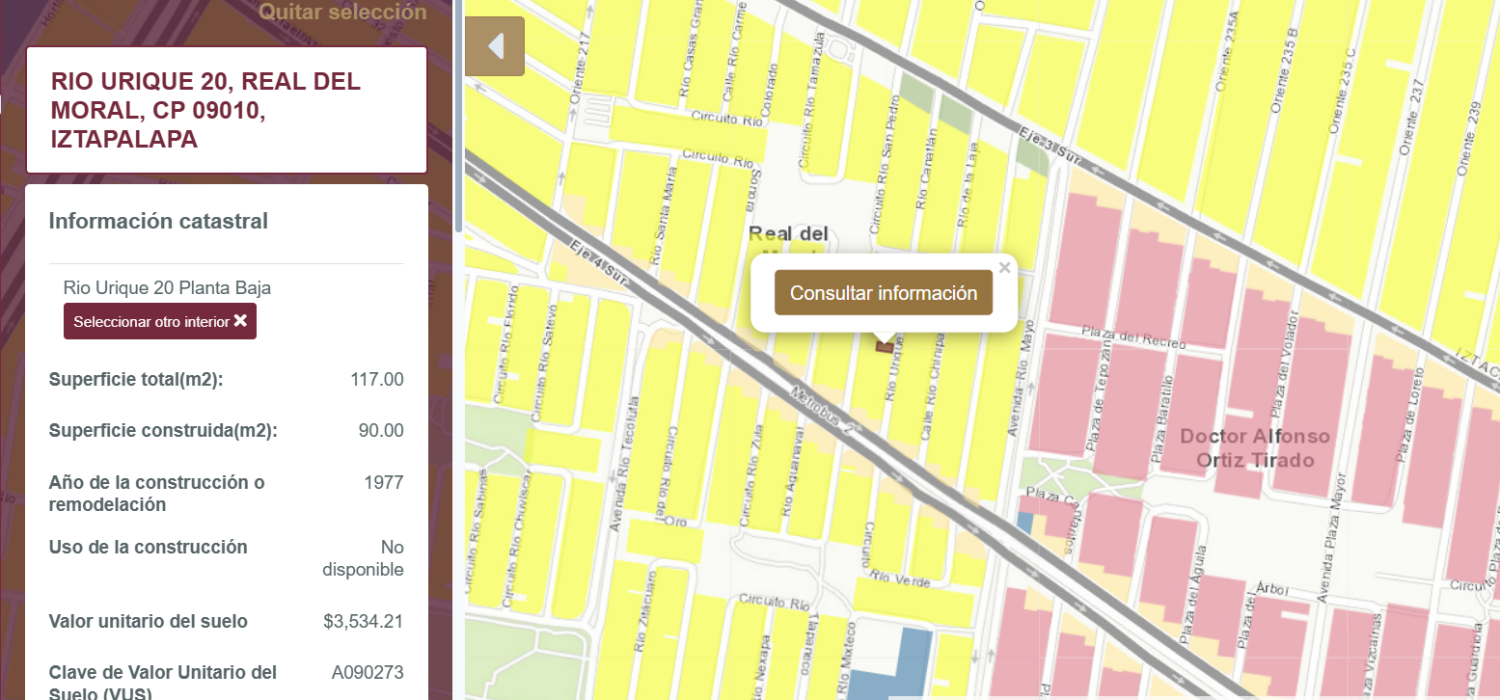Click the blue parcel near Río Mixteco

(891, 663)
